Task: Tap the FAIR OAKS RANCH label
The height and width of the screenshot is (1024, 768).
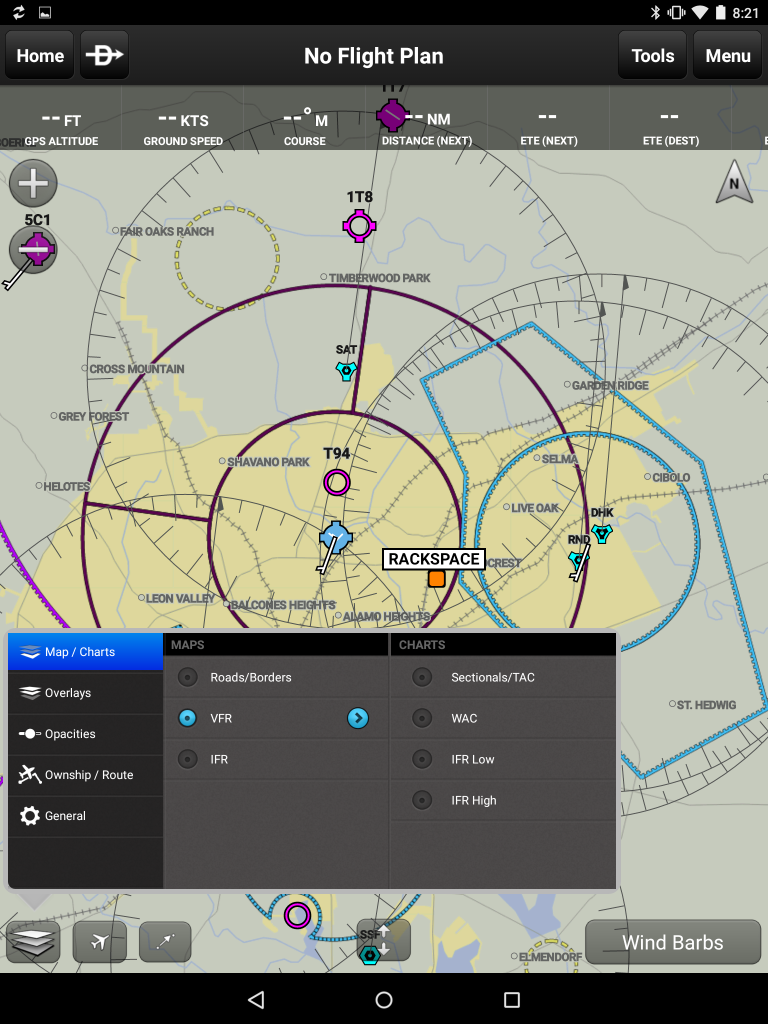Action: click(x=167, y=232)
